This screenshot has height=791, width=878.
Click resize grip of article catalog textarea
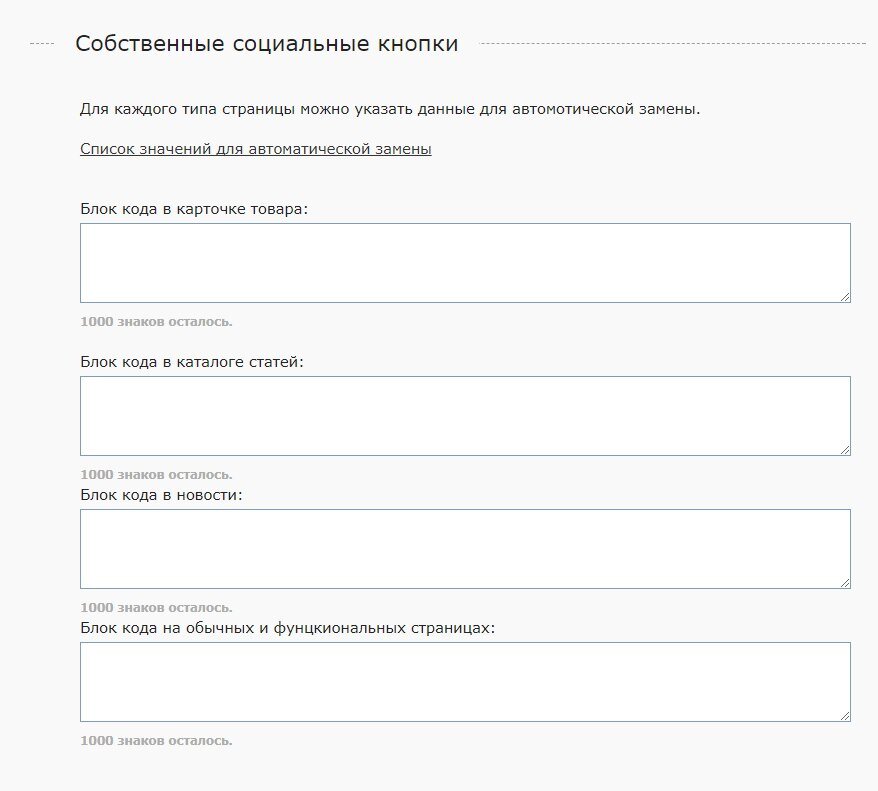[x=845, y=450]
